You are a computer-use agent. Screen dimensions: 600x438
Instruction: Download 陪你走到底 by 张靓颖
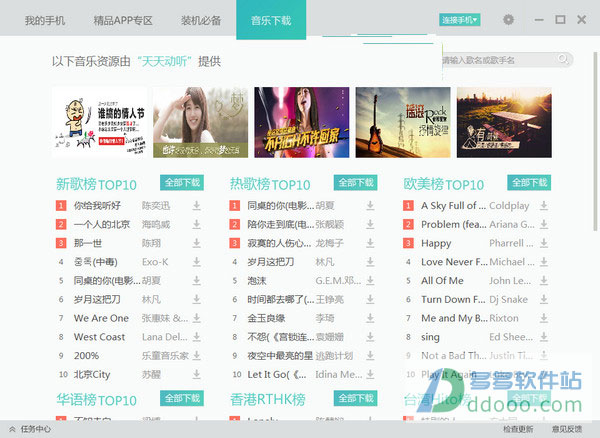(370, 225)
